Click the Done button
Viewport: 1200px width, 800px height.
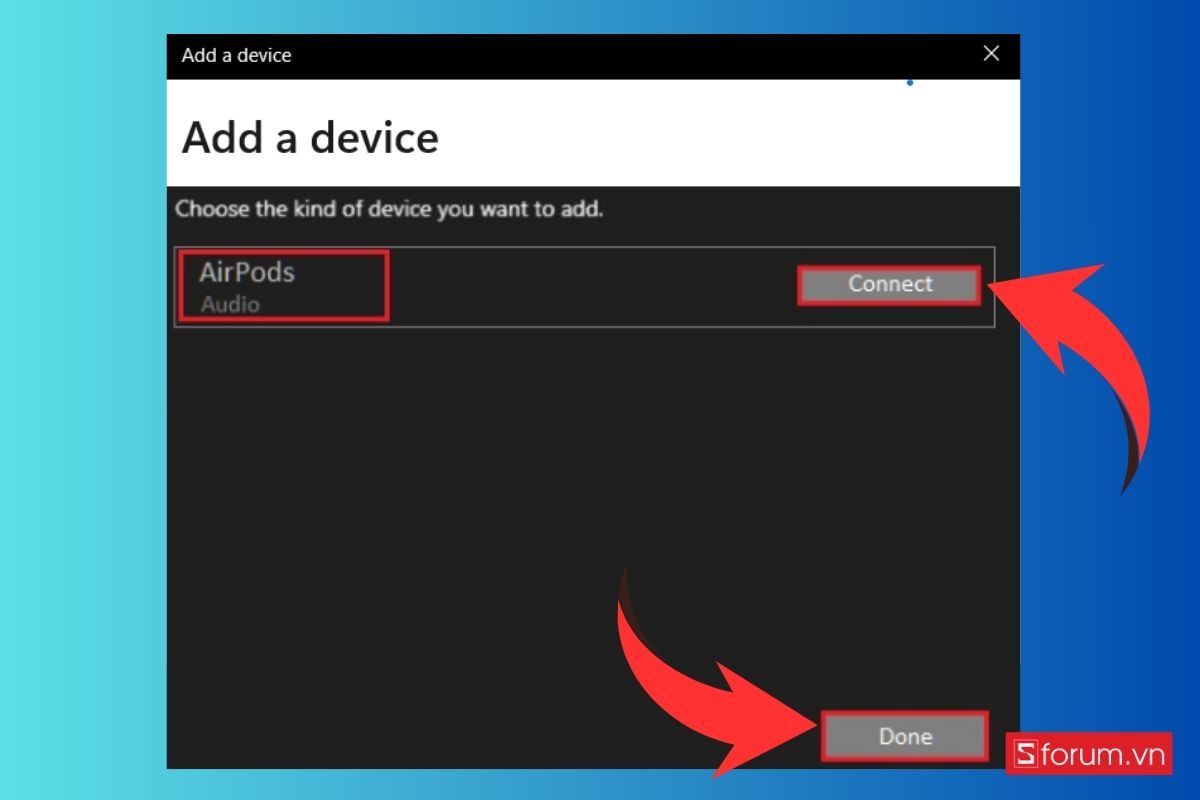[905, 737]
